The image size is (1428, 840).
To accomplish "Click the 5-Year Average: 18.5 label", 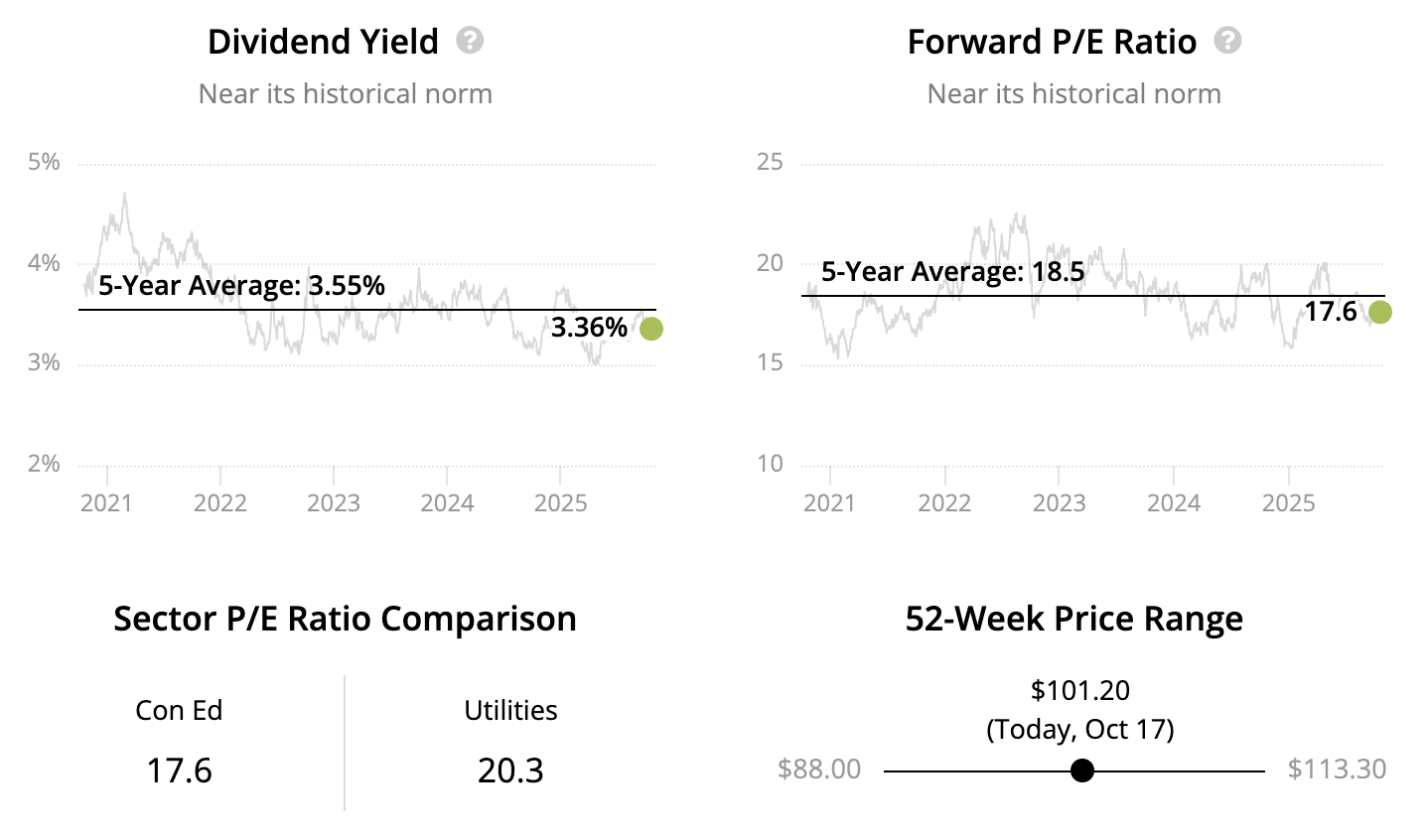I will [x=952, y=272].
